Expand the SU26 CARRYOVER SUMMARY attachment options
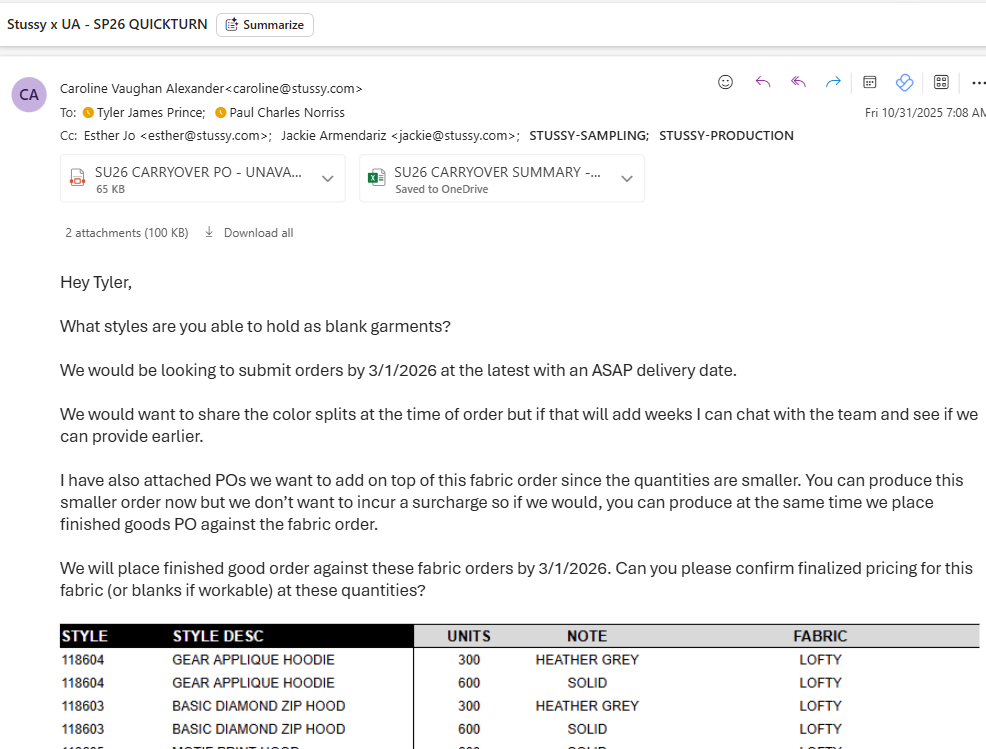The height and width of the screenshot is (749, 986). pos(626,179)
